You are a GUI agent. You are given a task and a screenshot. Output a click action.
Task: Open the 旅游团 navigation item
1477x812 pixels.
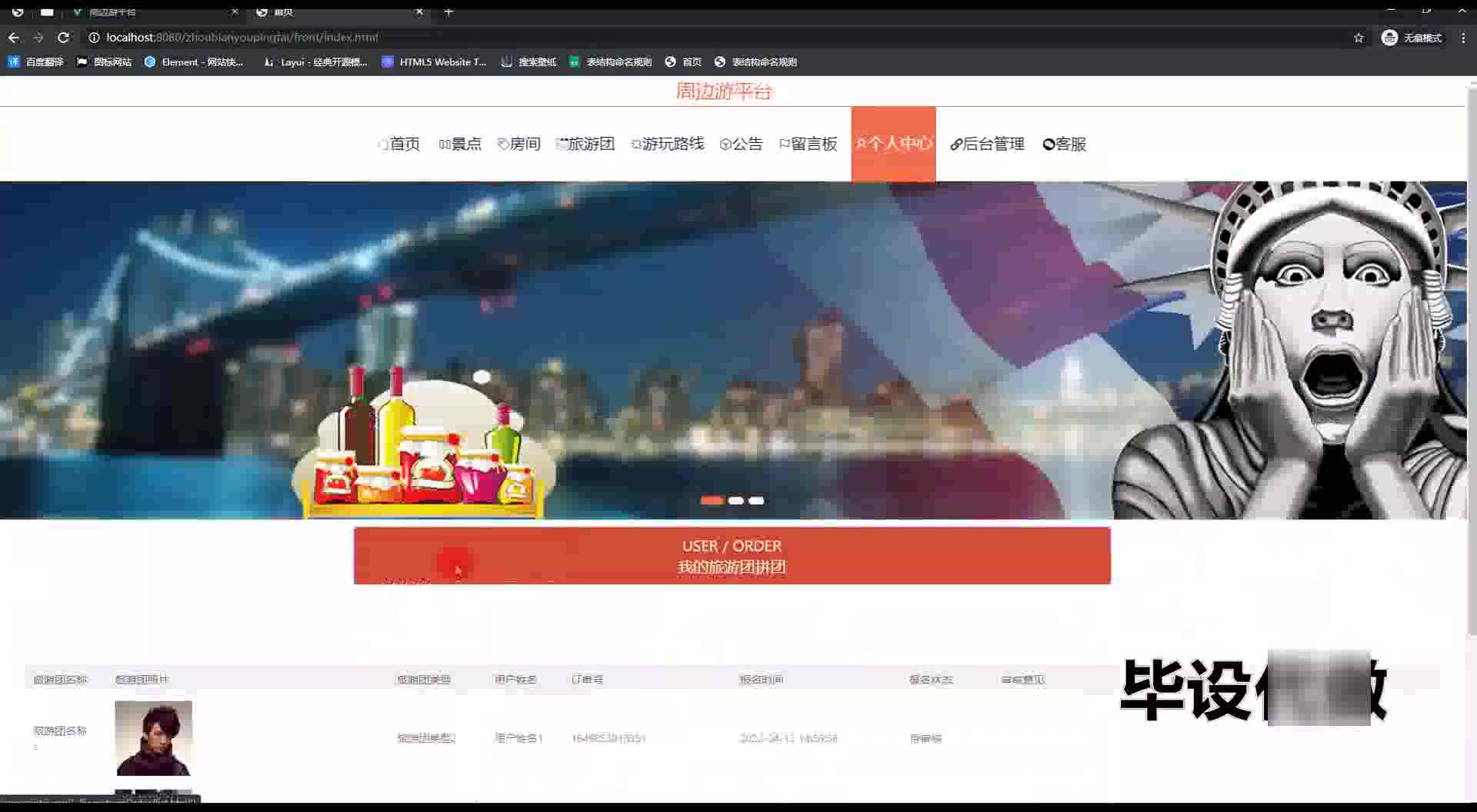585,144
